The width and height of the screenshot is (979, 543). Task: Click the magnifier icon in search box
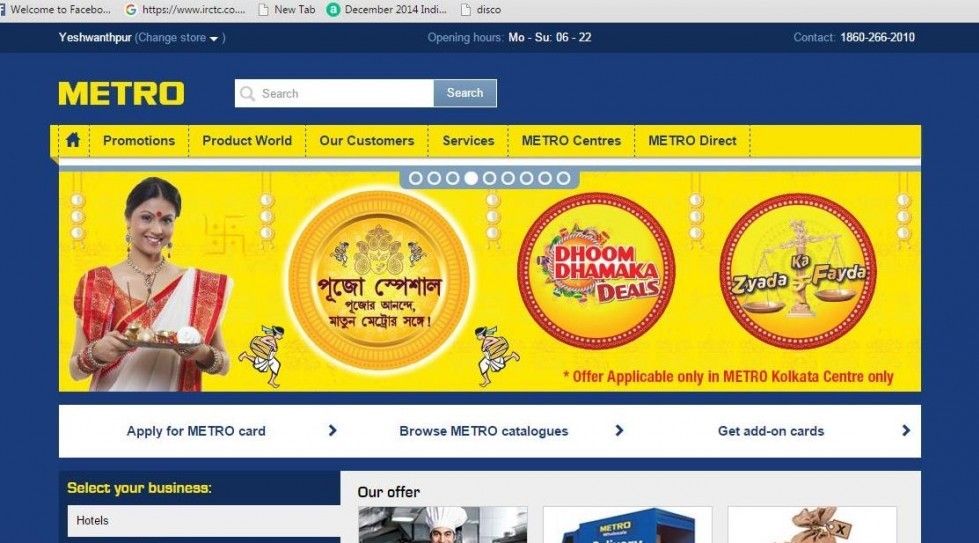[247, 94]
